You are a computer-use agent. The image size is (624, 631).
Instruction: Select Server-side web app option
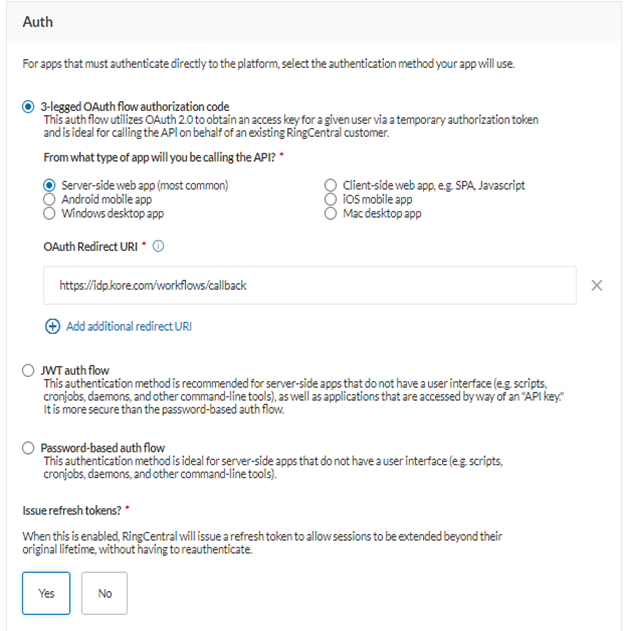(49, 185)
